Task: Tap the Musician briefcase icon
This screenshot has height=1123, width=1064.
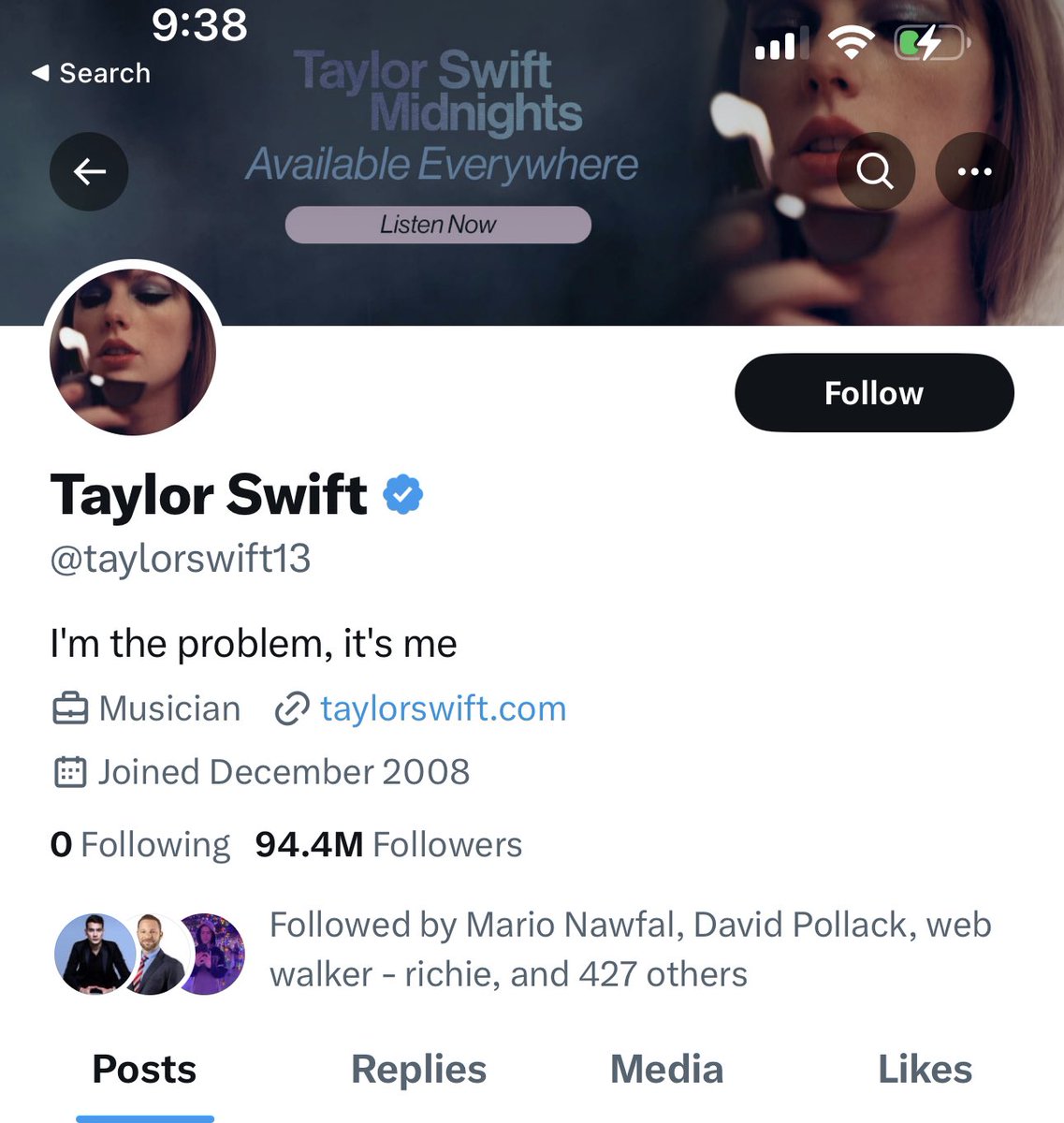Action: click(69, 709)
